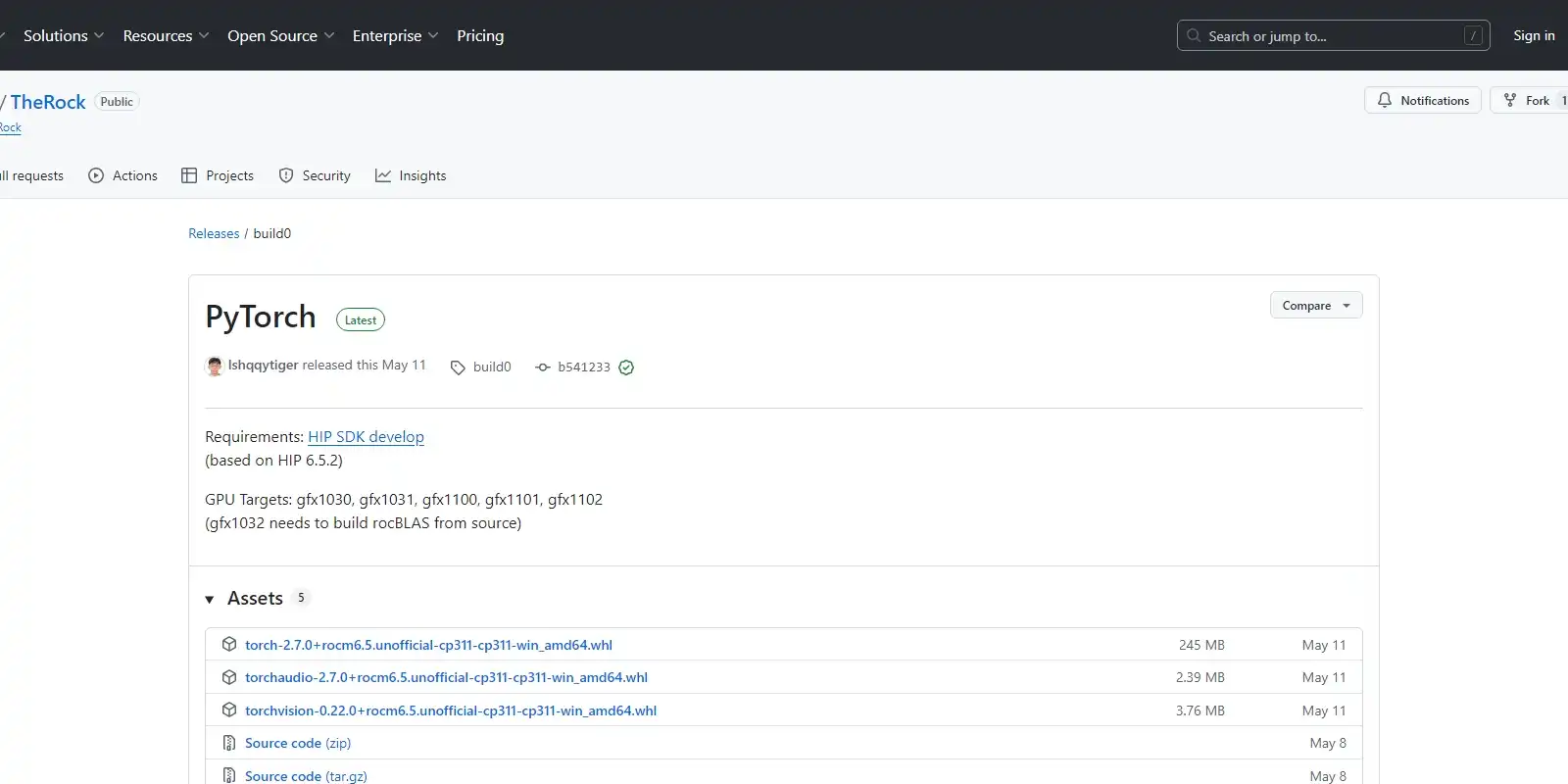Click the Fork repository button
Viewport: 1568px width, 784px height.
(x=1529, y=100)
